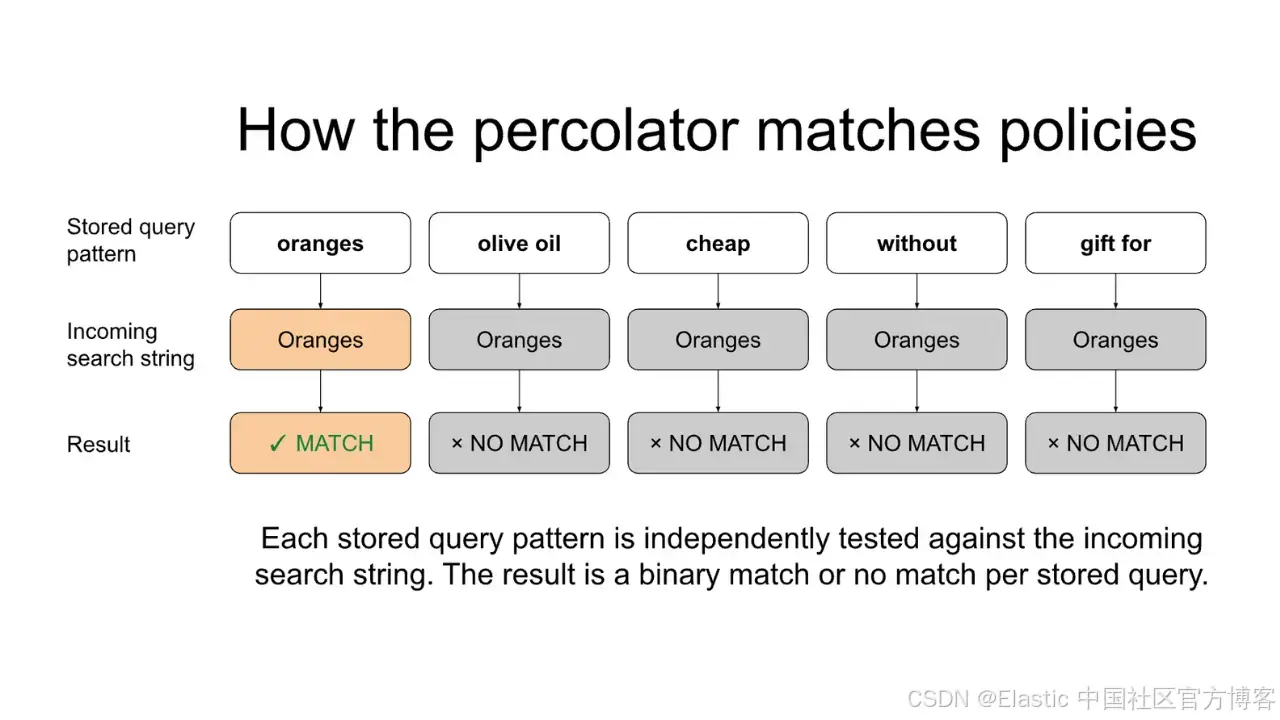Viewport: 1280px width, 720px height.
Task: Click the 'Stored query pattern' row label
Action: point(131,240)
